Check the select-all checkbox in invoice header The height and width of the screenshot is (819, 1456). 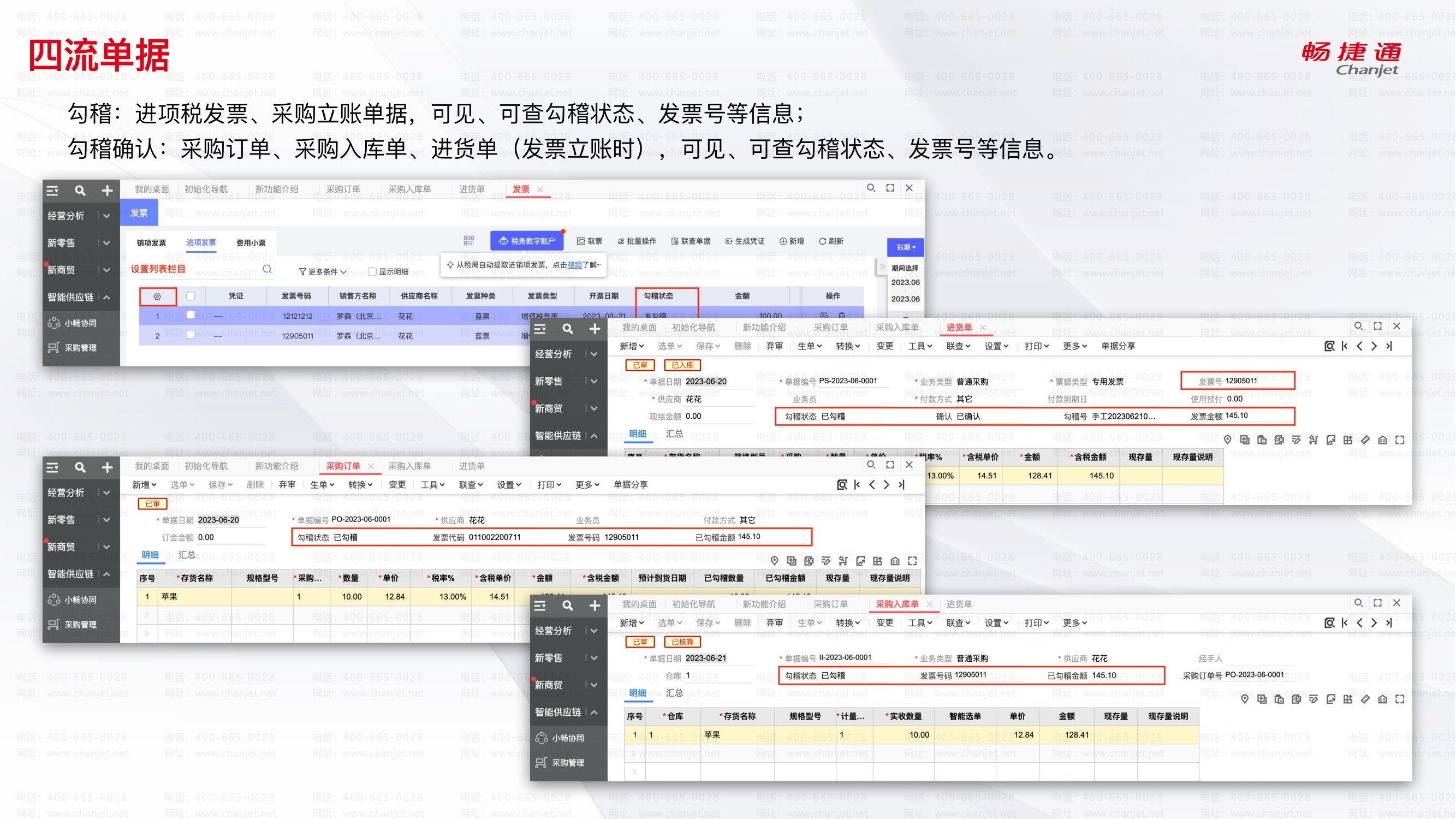[191, 296]
